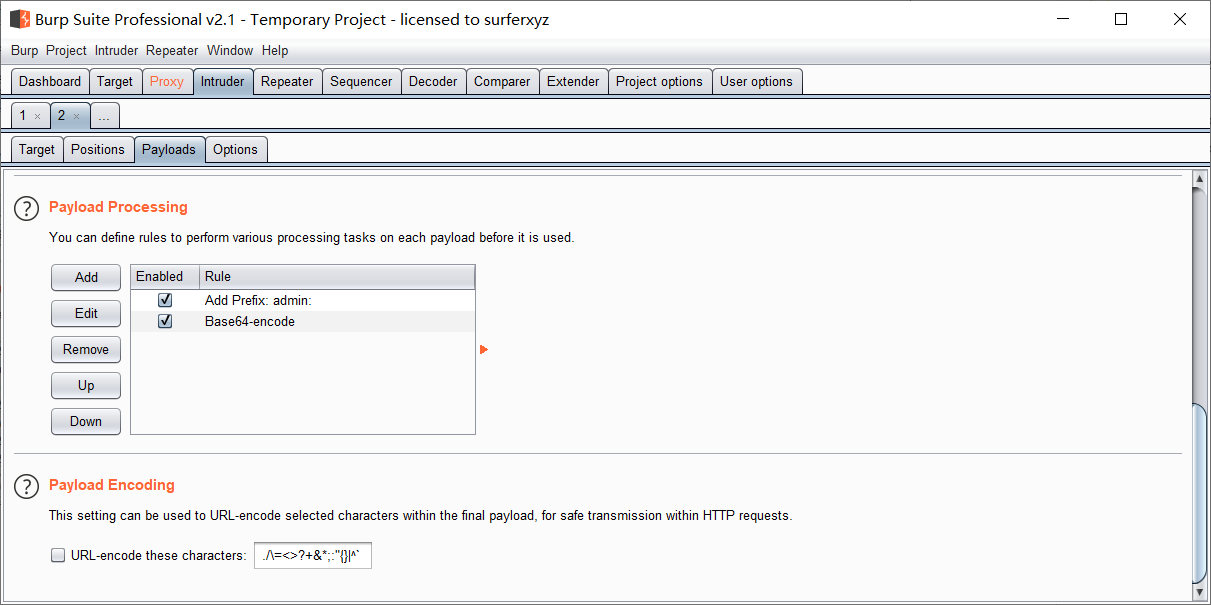1211x605 pixels.
Task: Select the Payloads sub-tab
Action: coord(169,150)
